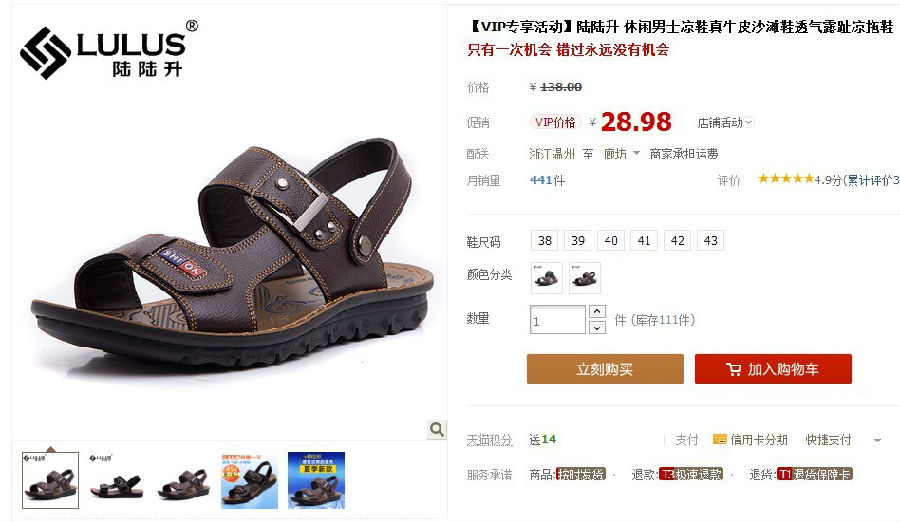
Task: Click the quantity input field
Action: (x=557, y=319)
